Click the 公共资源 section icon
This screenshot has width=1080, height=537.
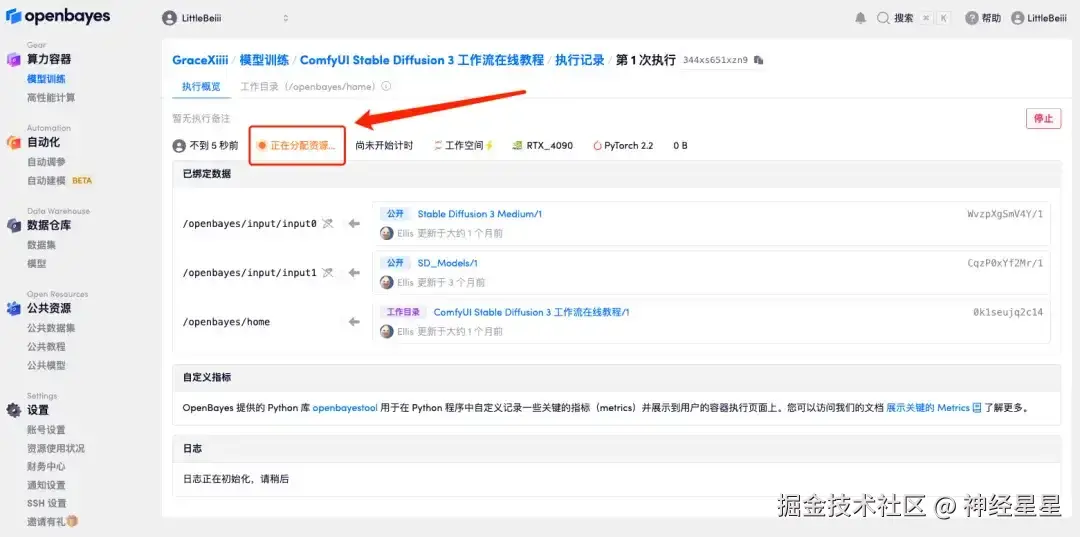(14, 308)
